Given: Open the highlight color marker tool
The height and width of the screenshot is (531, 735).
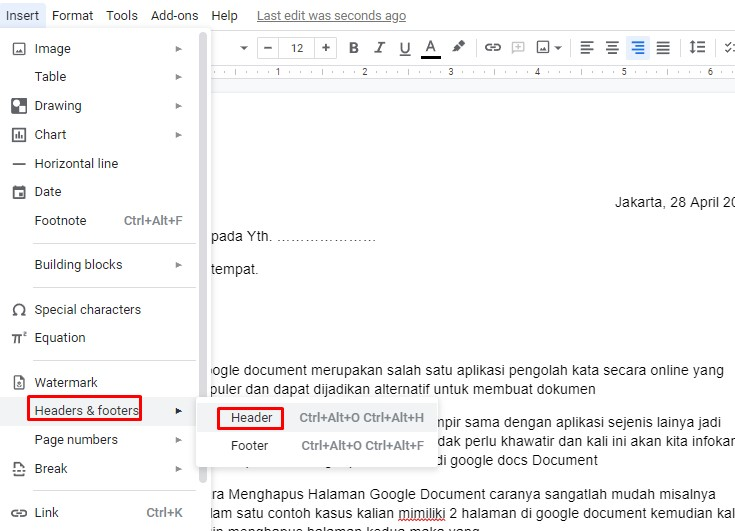Looking at the screenshot, I should (x=458, y=47).
